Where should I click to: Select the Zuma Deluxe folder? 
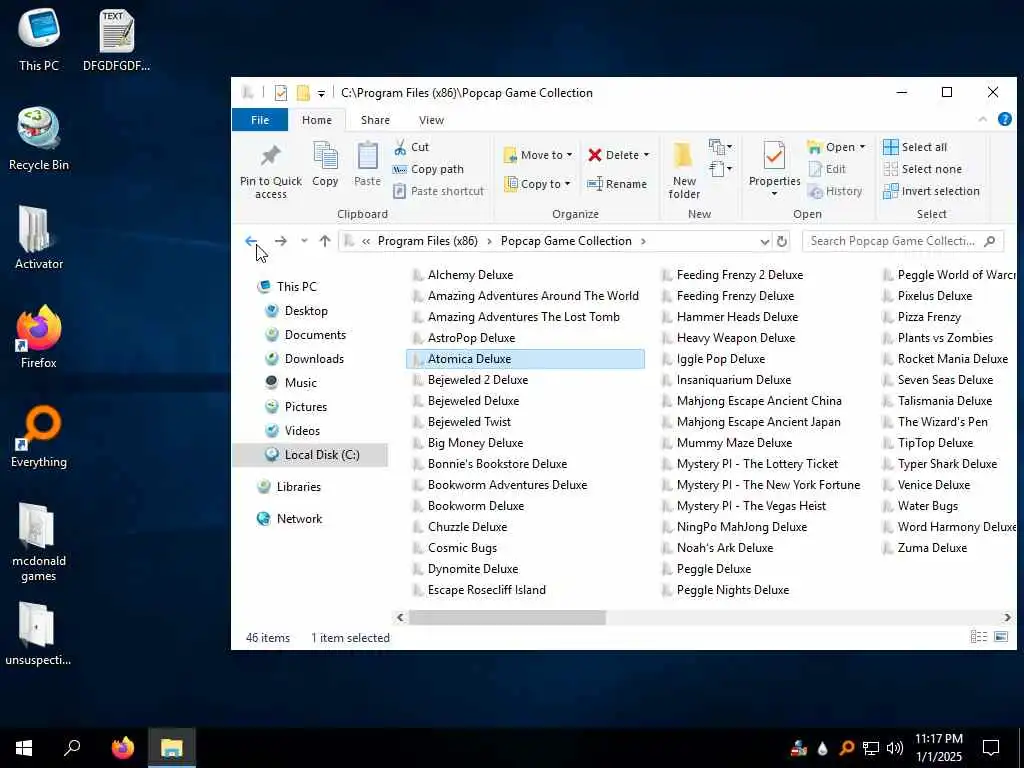point(932,548)
